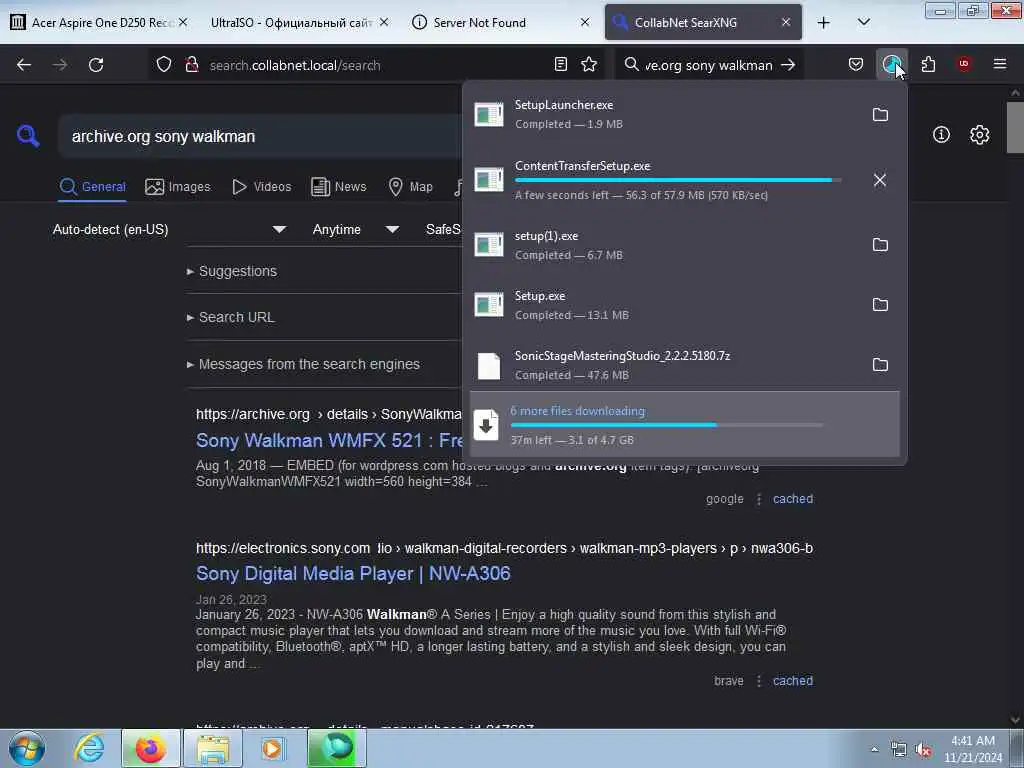The height and width of the screenshot is (768, 1024).
Task: Open Sony Walkman WMFX 521 result
Action: click(329, 441)
